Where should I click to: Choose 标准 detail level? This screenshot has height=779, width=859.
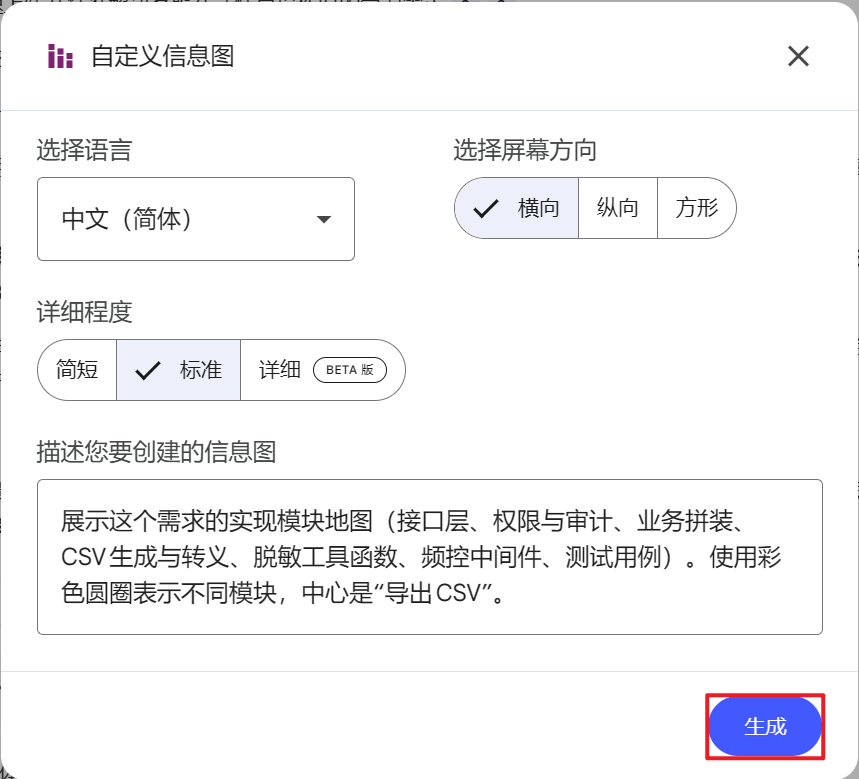[178, 370]
